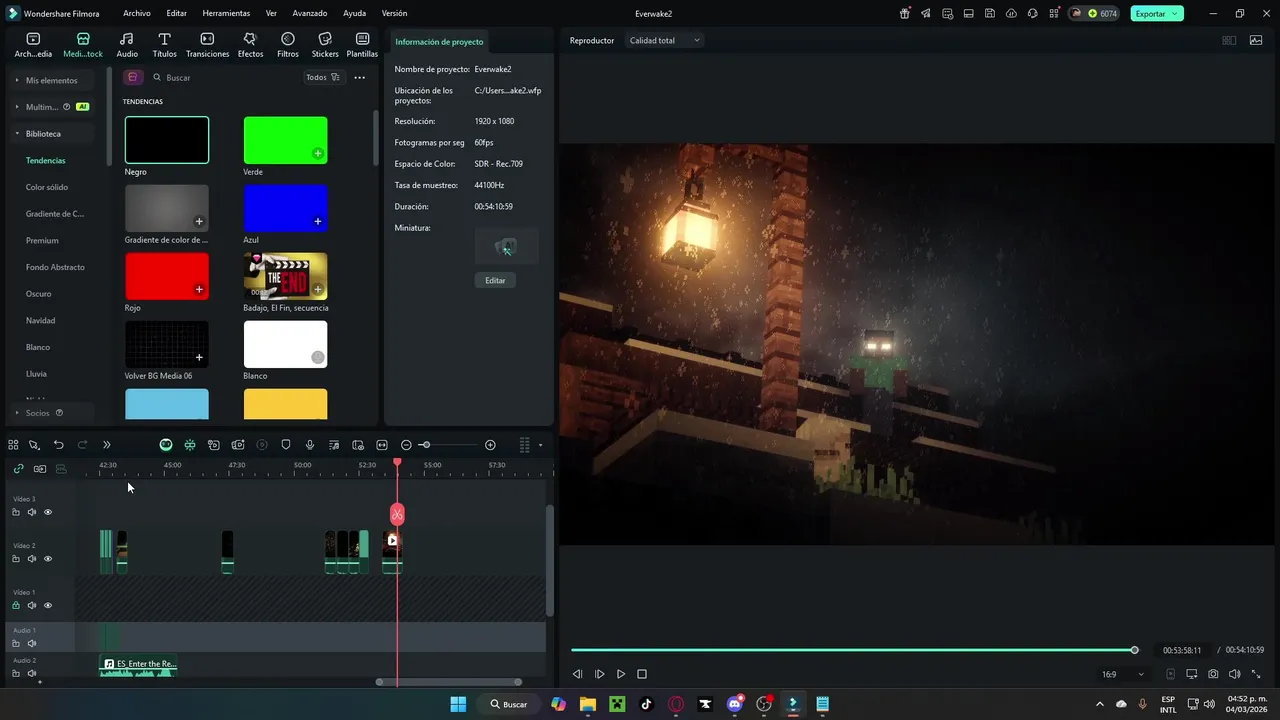The image size is (1280, 720).
Task: Open Discord from the taskbar
Action: (x=735, y=704)
